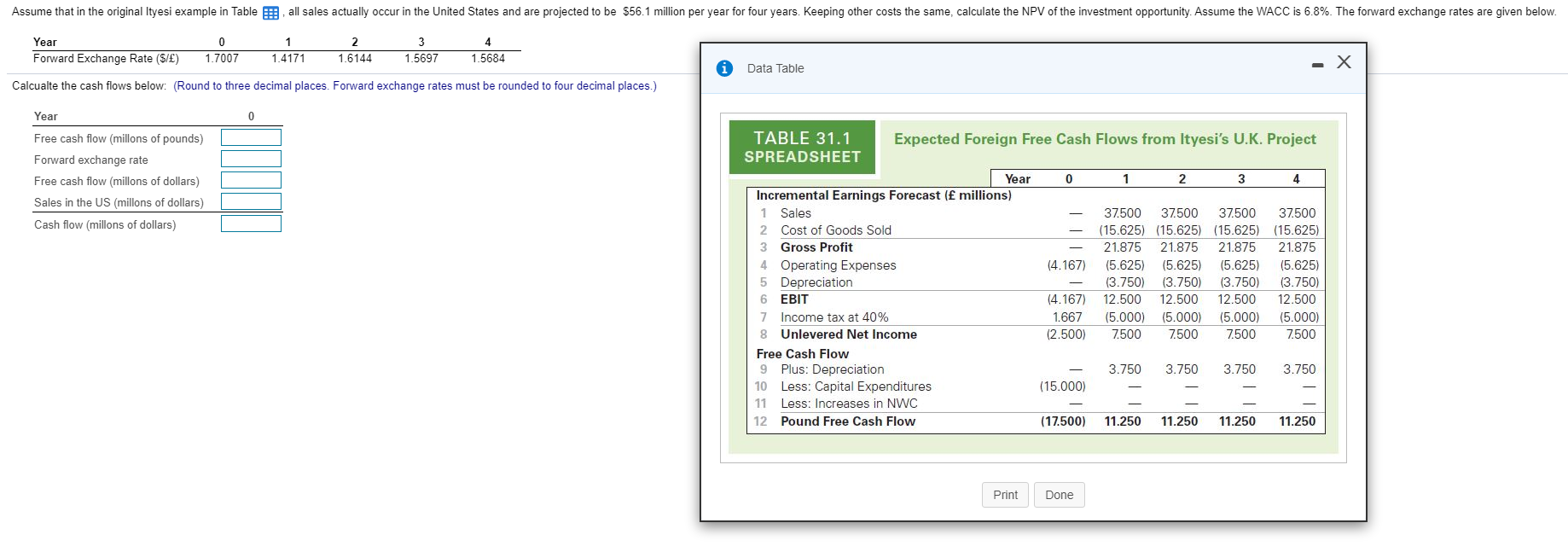
Task: Click the (15.000) capital expenditures value
Action: [x=1063, y=386]
